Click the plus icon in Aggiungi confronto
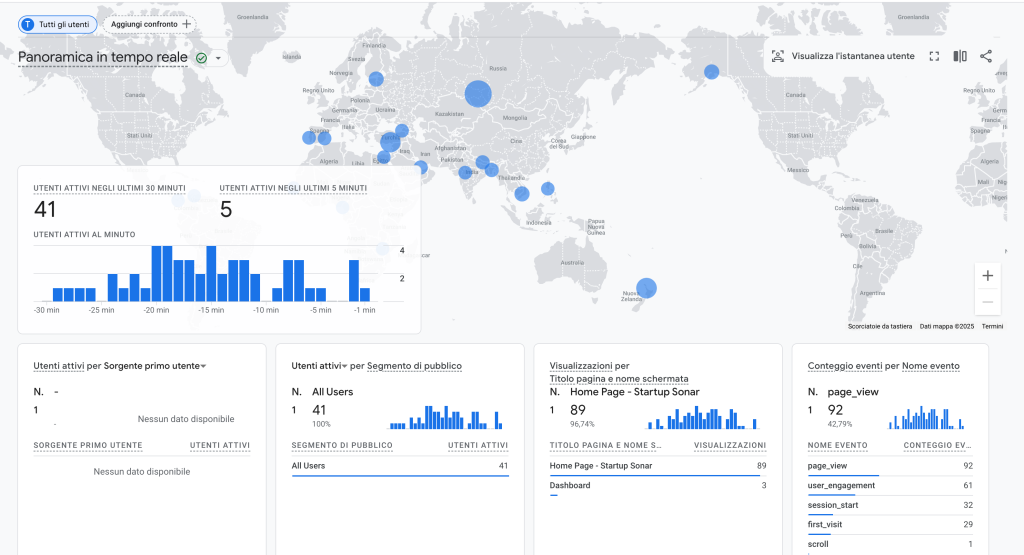This screenshot has height=555, width=1024. [x=187, y=23]
